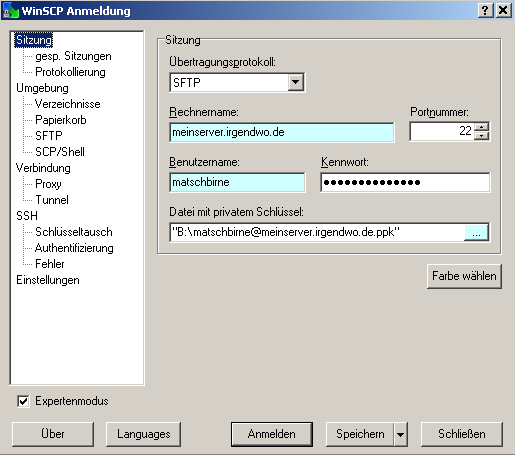Open Einstellungen tree entry

coord(48,280)
